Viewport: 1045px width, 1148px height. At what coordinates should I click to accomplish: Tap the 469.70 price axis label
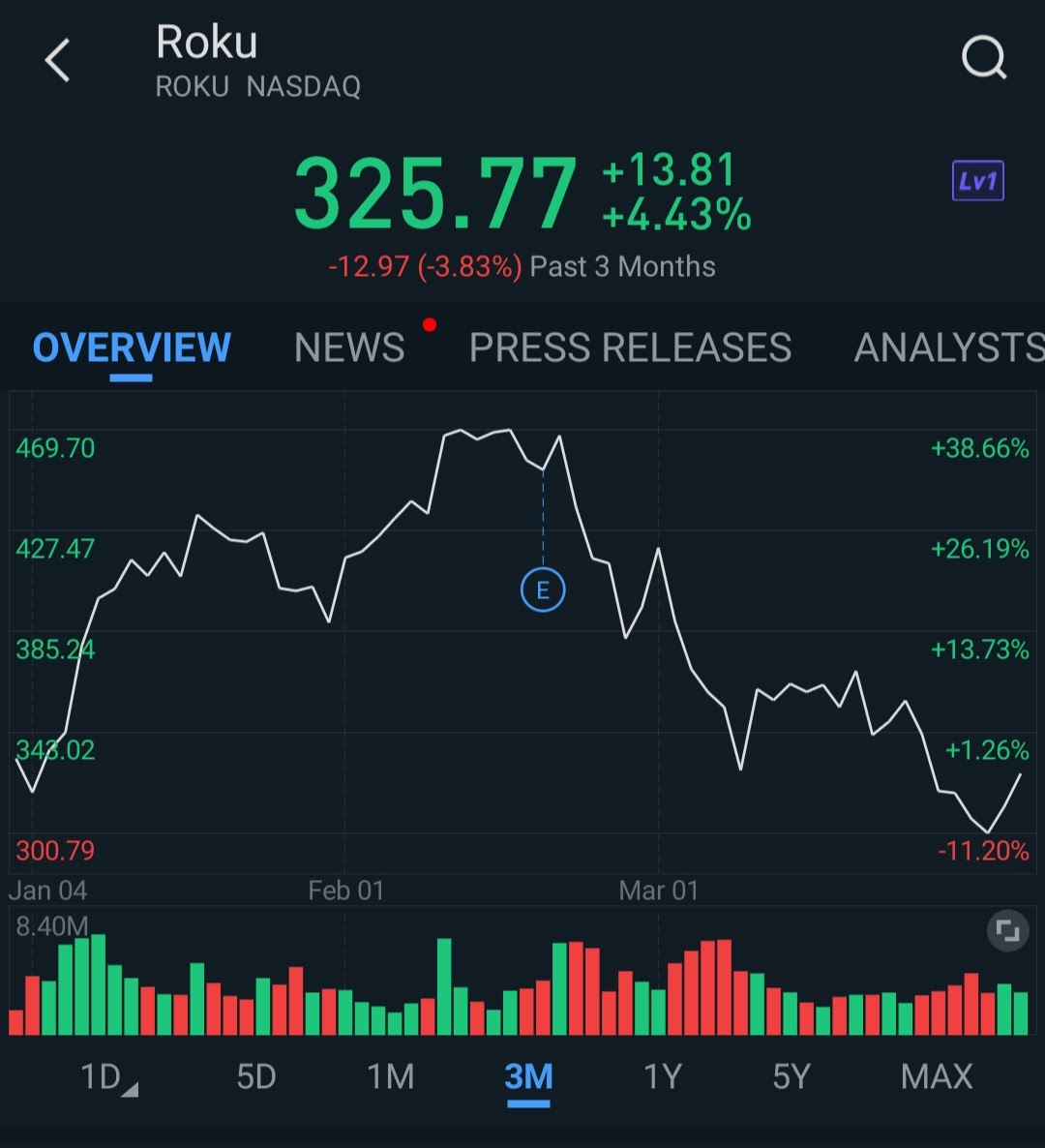tap(55, 448)
